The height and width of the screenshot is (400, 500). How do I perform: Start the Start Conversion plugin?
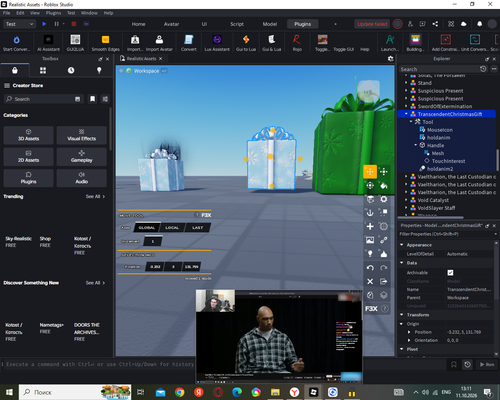[x=16, y=43]
